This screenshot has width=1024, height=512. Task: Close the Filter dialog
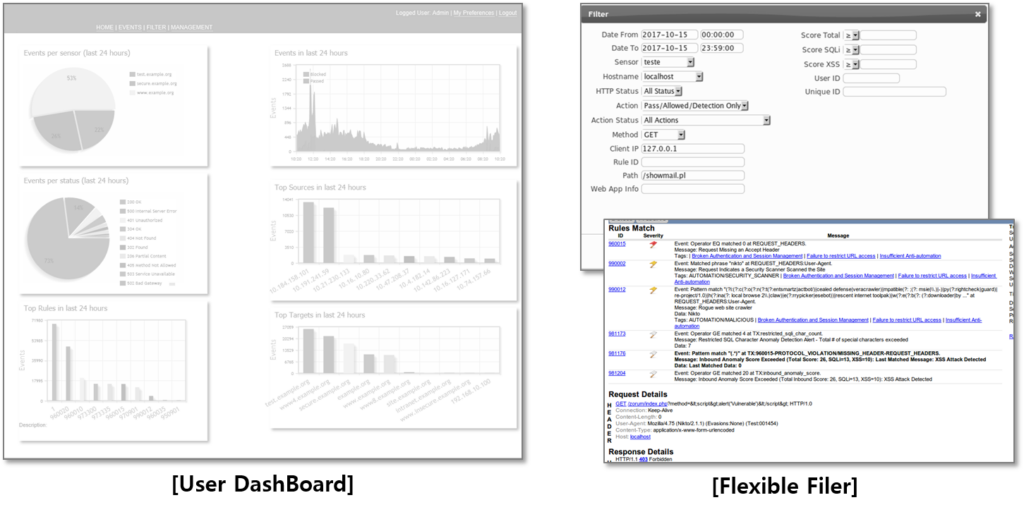pos(977,14)
